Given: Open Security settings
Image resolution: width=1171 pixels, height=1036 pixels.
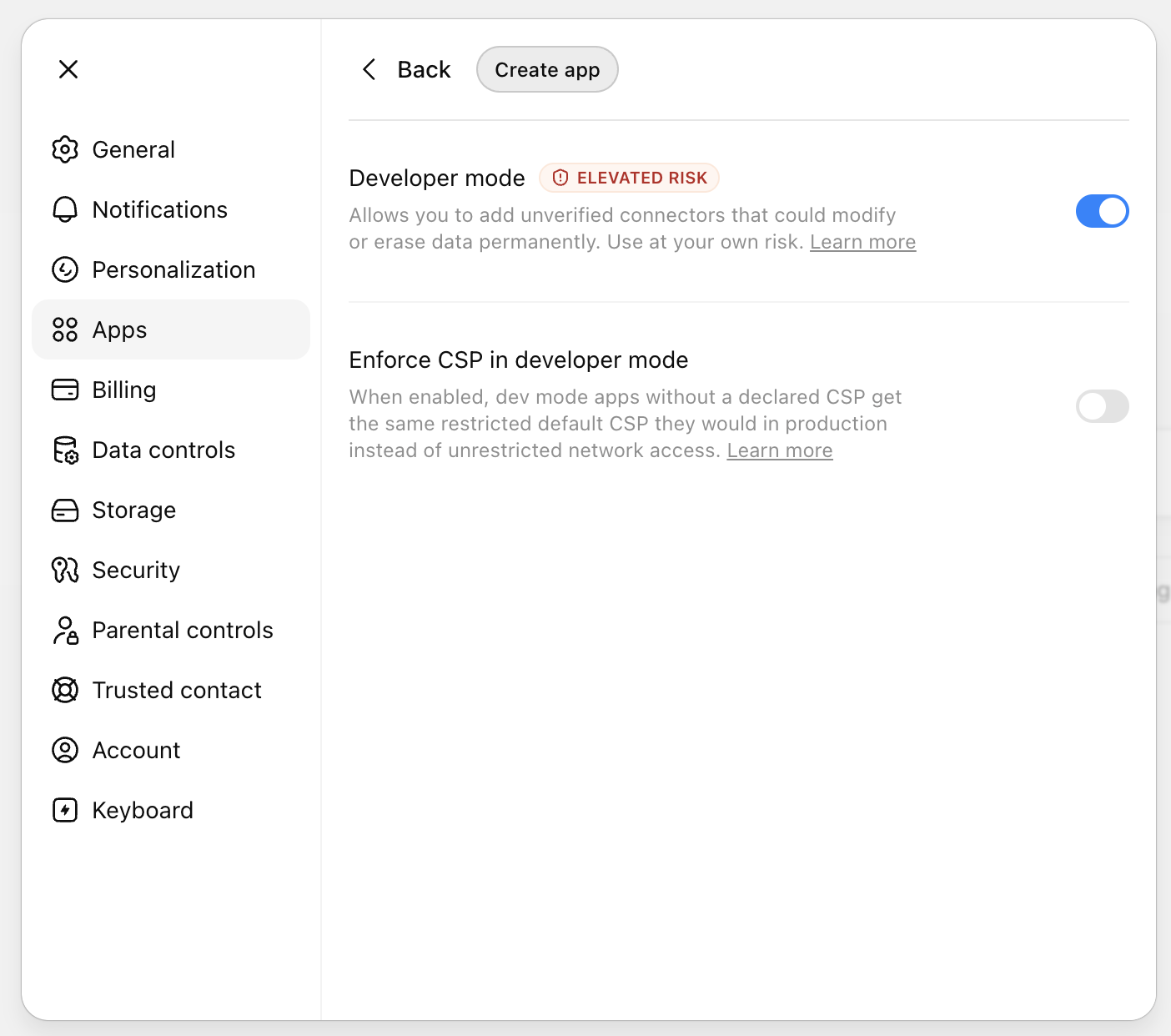Looking at the screenshot, I should (x=171, y=570).
